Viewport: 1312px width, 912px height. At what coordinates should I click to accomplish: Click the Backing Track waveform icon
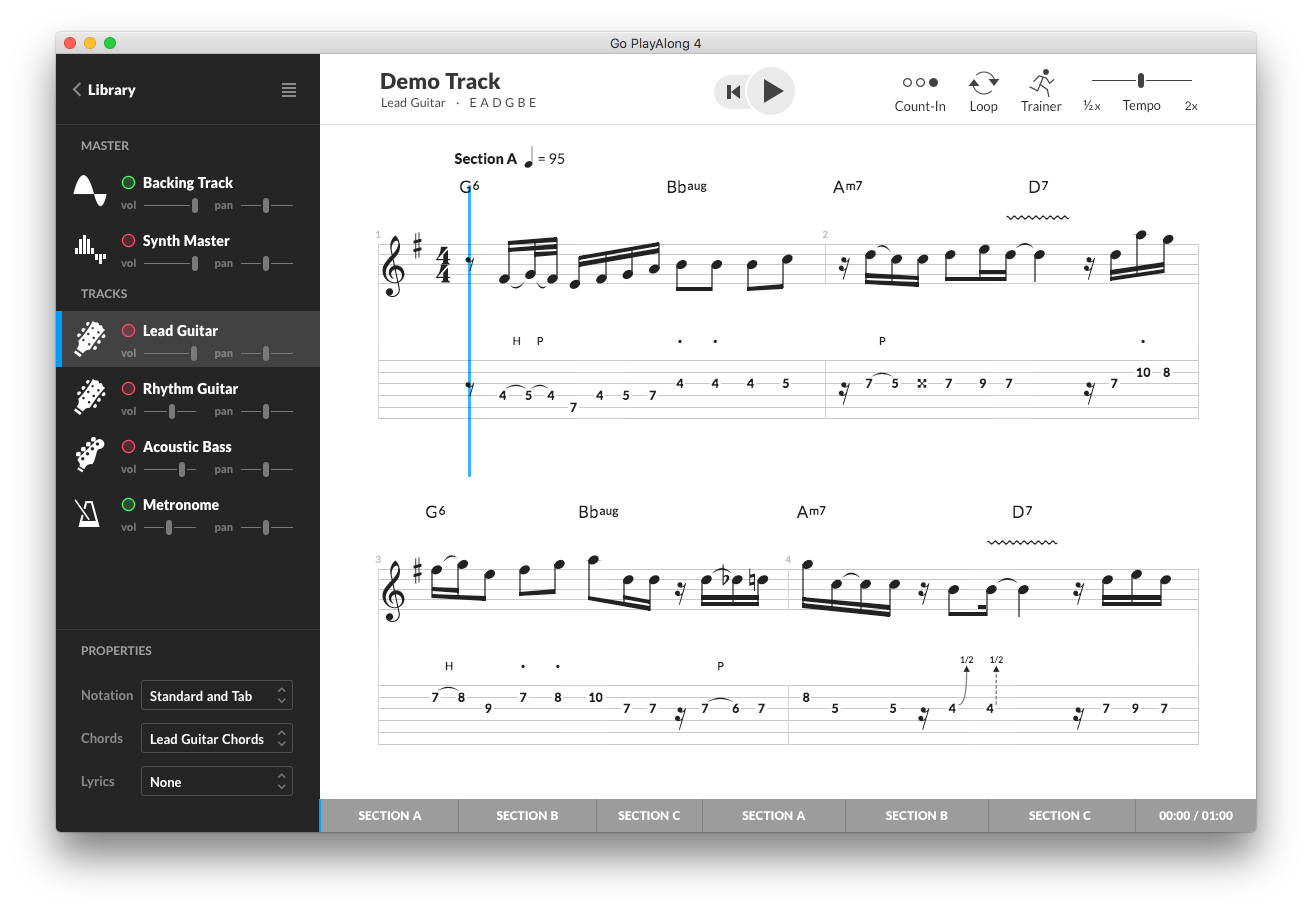pos(90,190)
